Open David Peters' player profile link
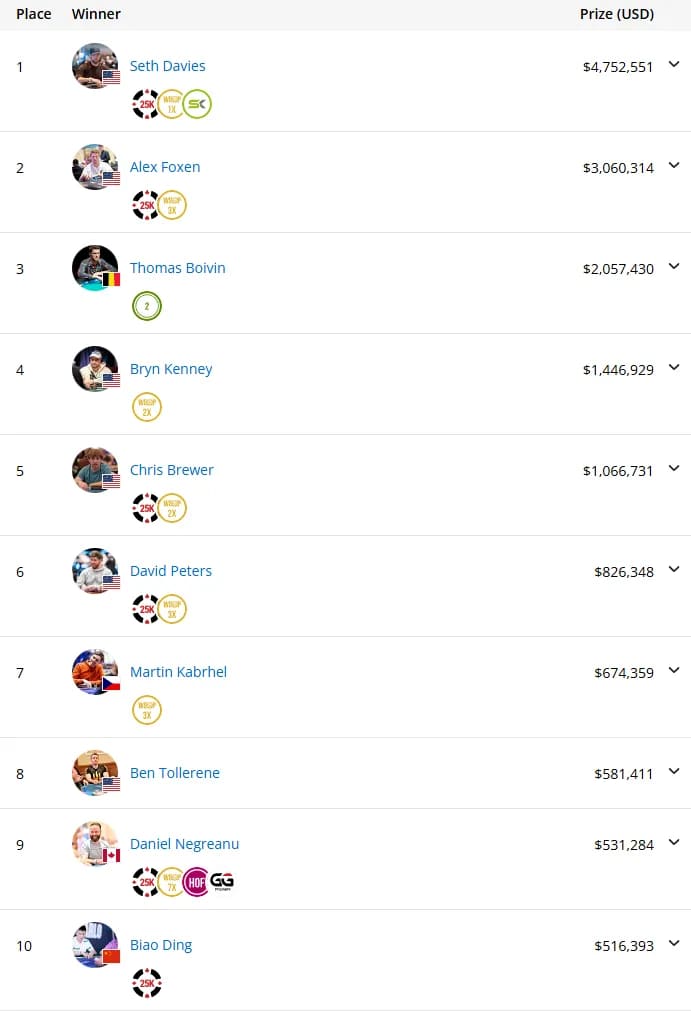 point(171,571)
